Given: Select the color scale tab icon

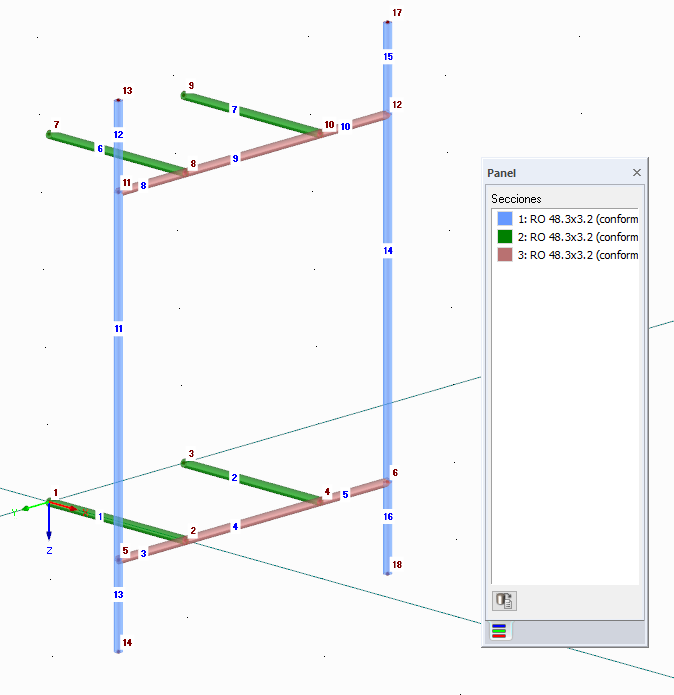Looking at the screenshot, I should click(499, 631).
